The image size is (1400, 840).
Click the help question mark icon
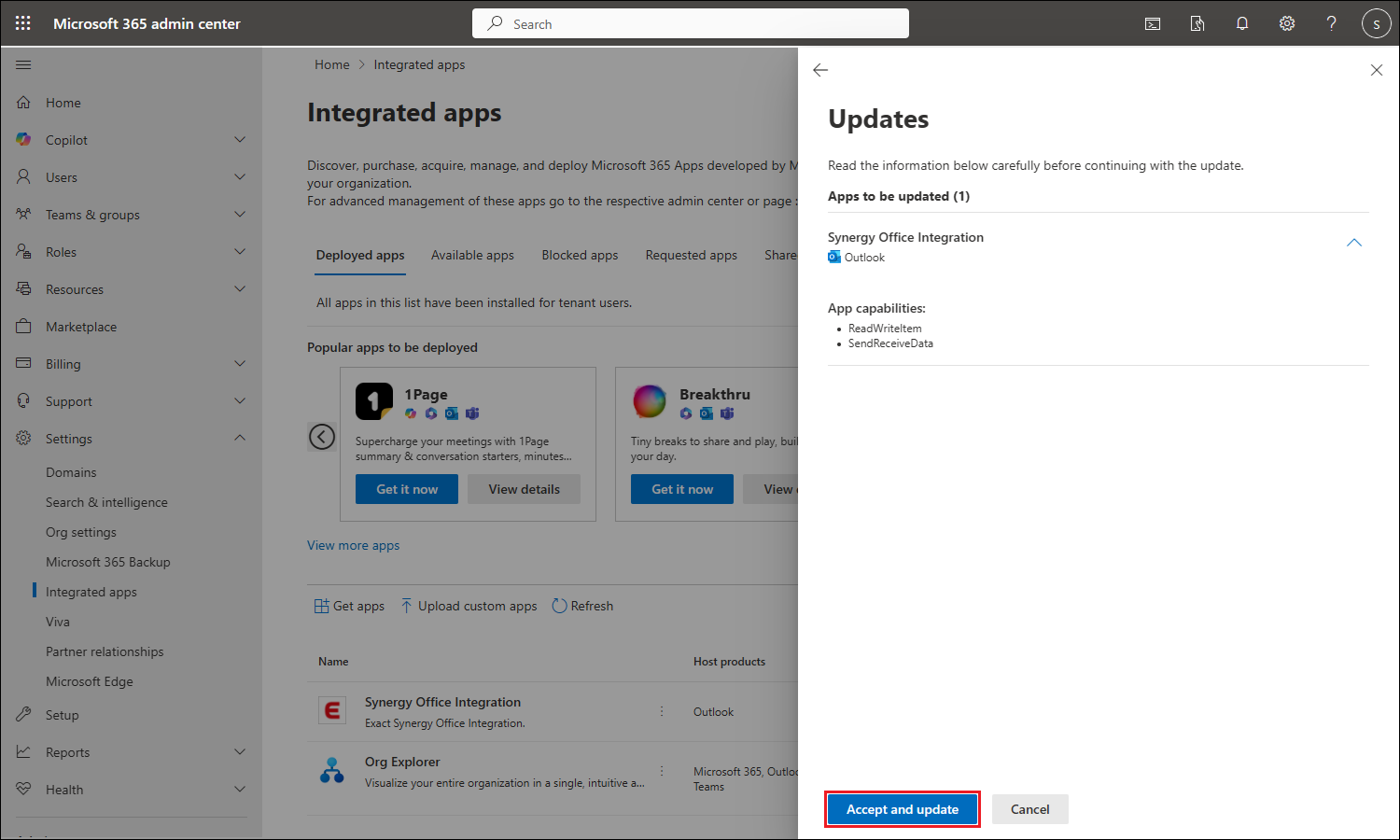(x=1332, y=23)
